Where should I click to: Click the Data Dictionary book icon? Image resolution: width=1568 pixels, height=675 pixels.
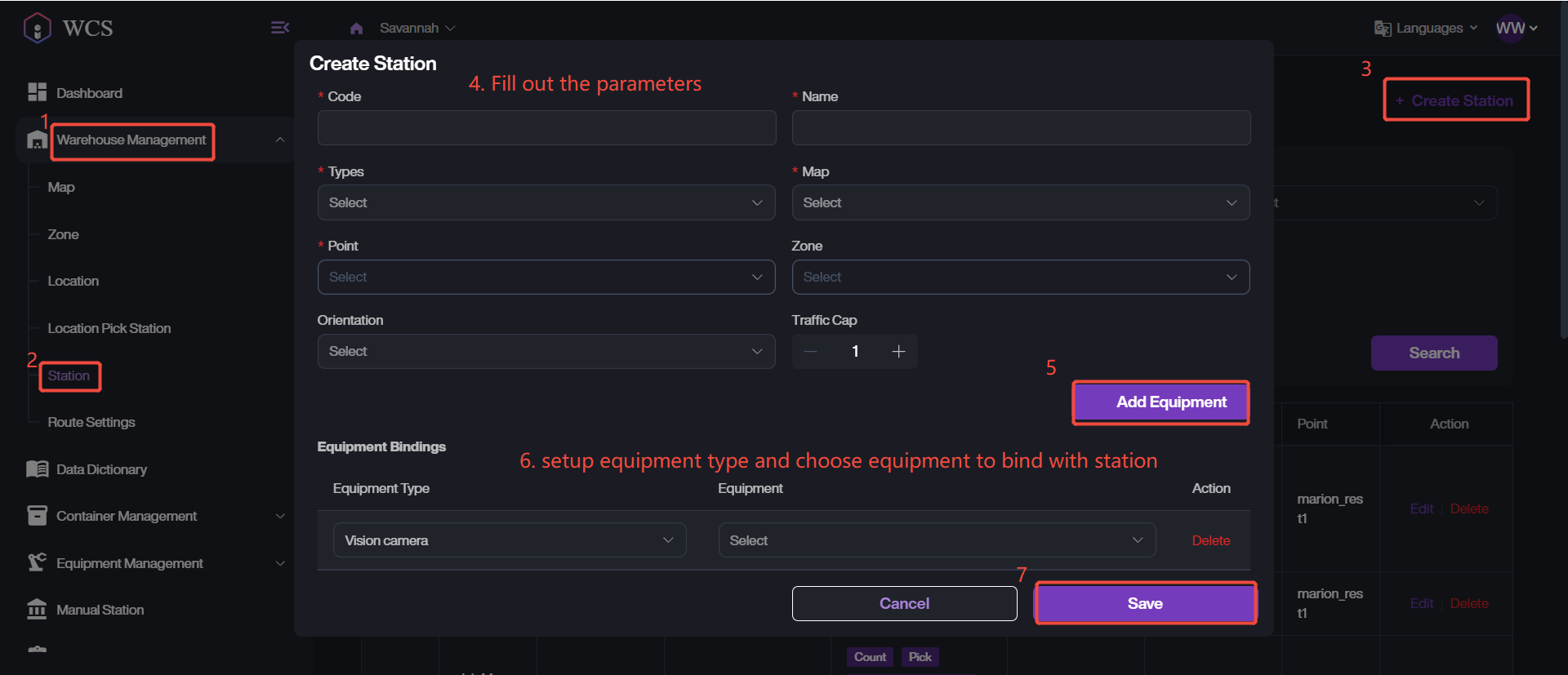coord(37,469)
